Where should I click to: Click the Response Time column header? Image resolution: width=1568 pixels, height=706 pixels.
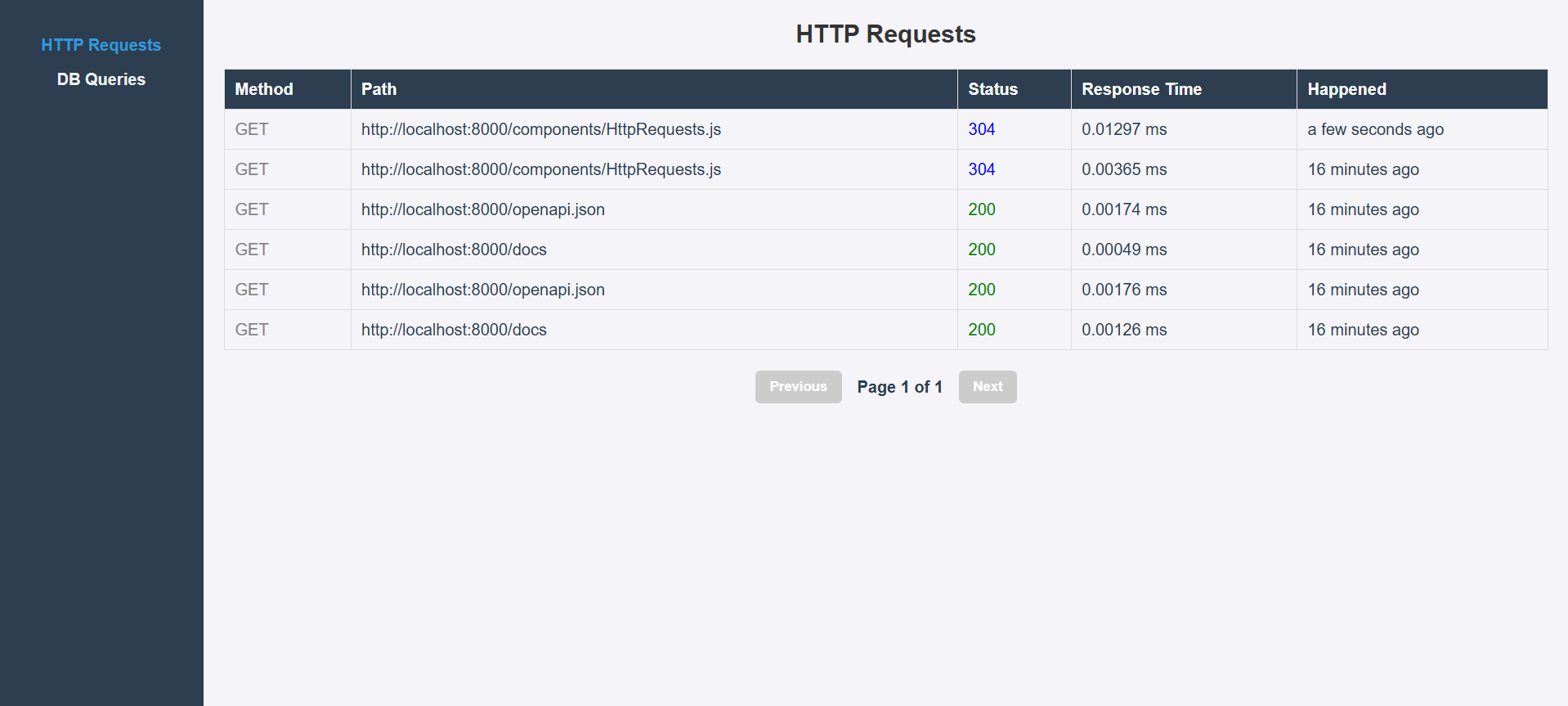[x=1141, y=89]
